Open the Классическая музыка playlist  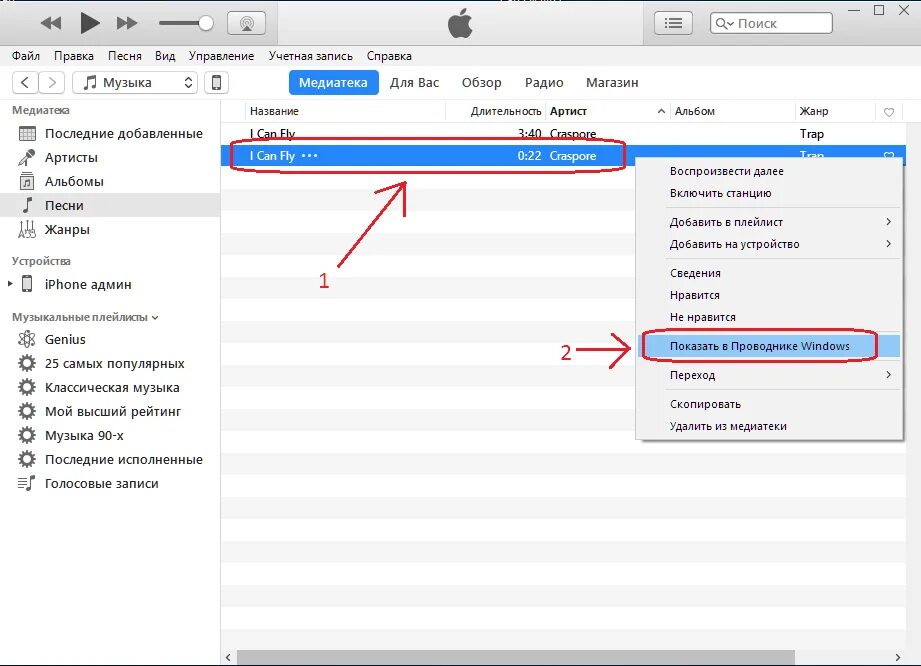click(110, 388)
